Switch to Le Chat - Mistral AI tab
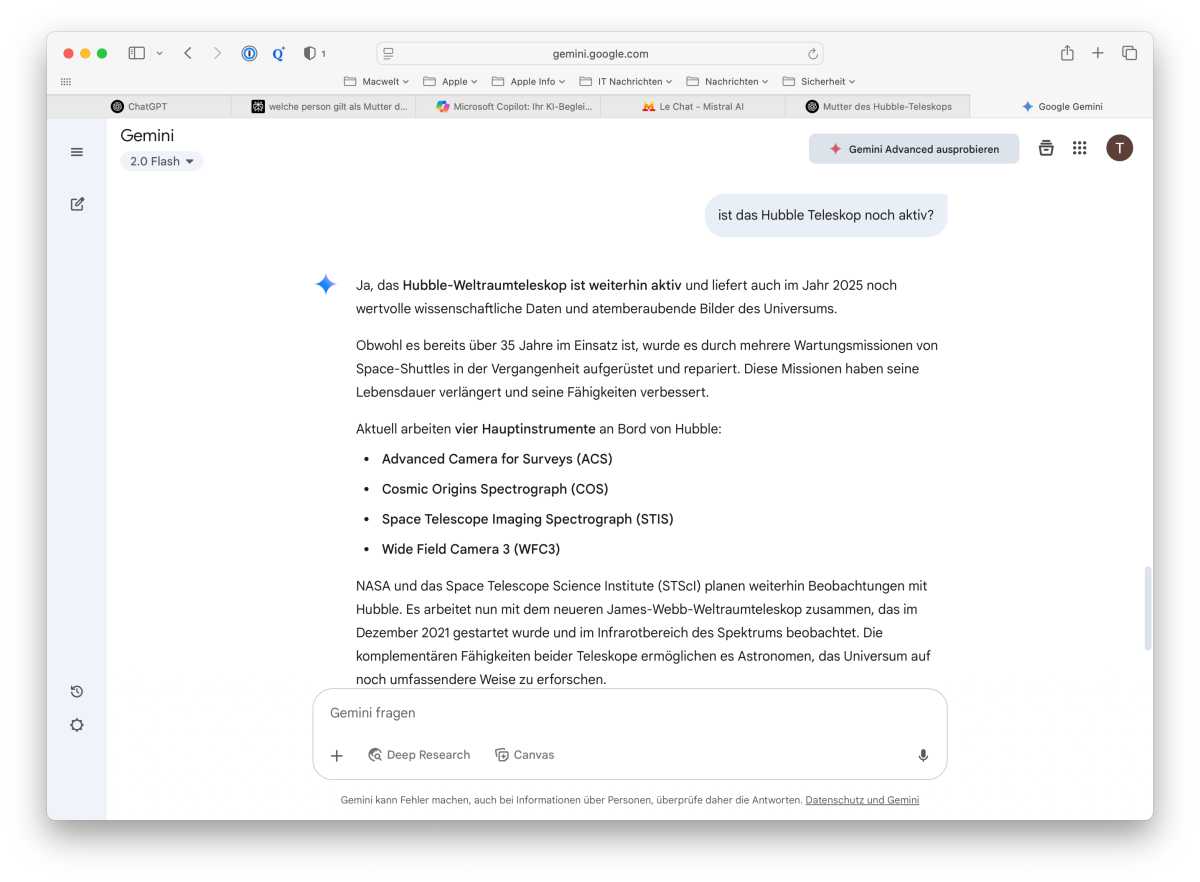This screenshot has height=882, width=1200. pyautogui.click(x=693, y=106)
